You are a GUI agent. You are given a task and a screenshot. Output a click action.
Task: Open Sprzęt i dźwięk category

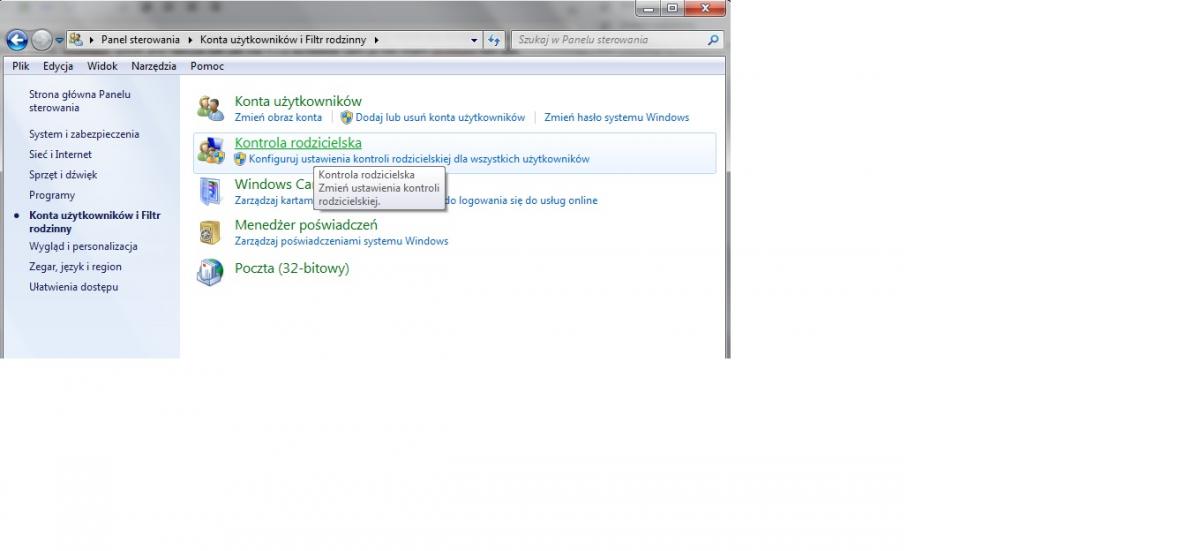[63, 175]
